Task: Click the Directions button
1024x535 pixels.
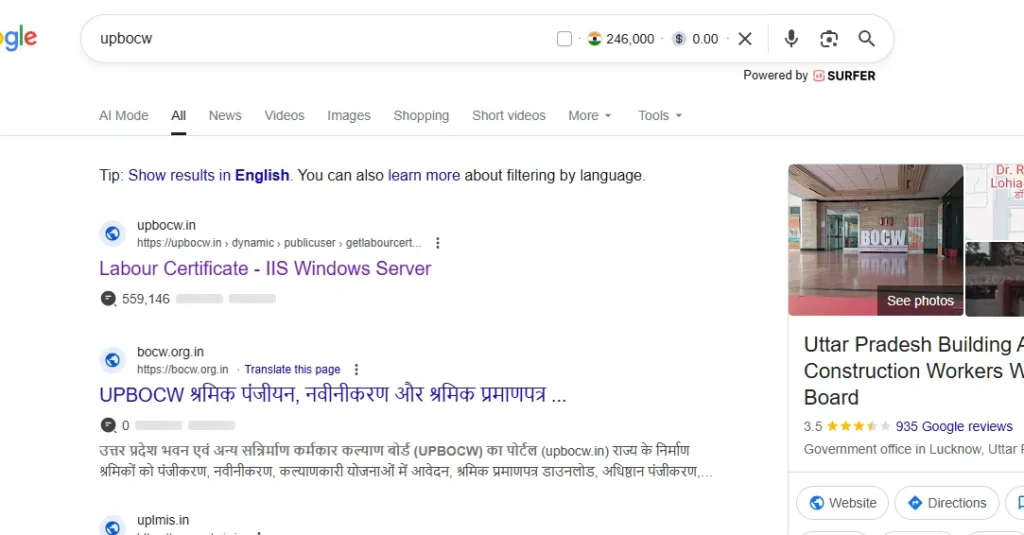Action: click(946, 503)
